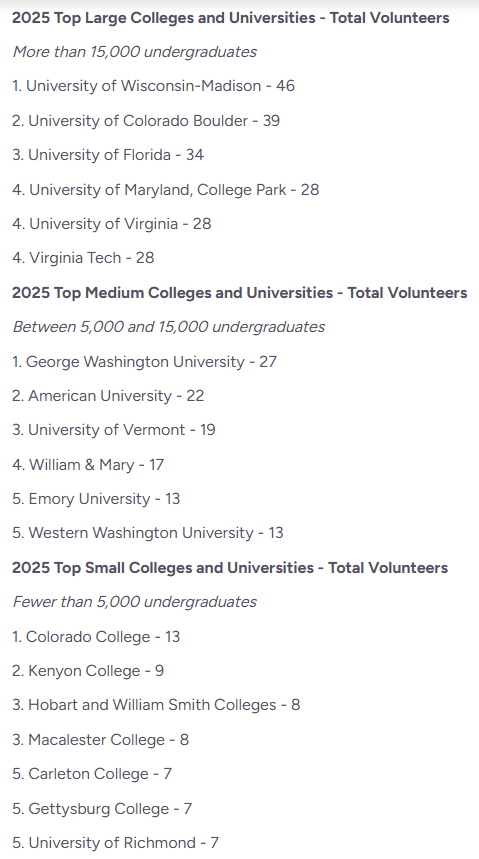The width and height of the screenshot is (479, 859).
Task: Click University of Maryland, College Park
Action: [x=166, y=190]
